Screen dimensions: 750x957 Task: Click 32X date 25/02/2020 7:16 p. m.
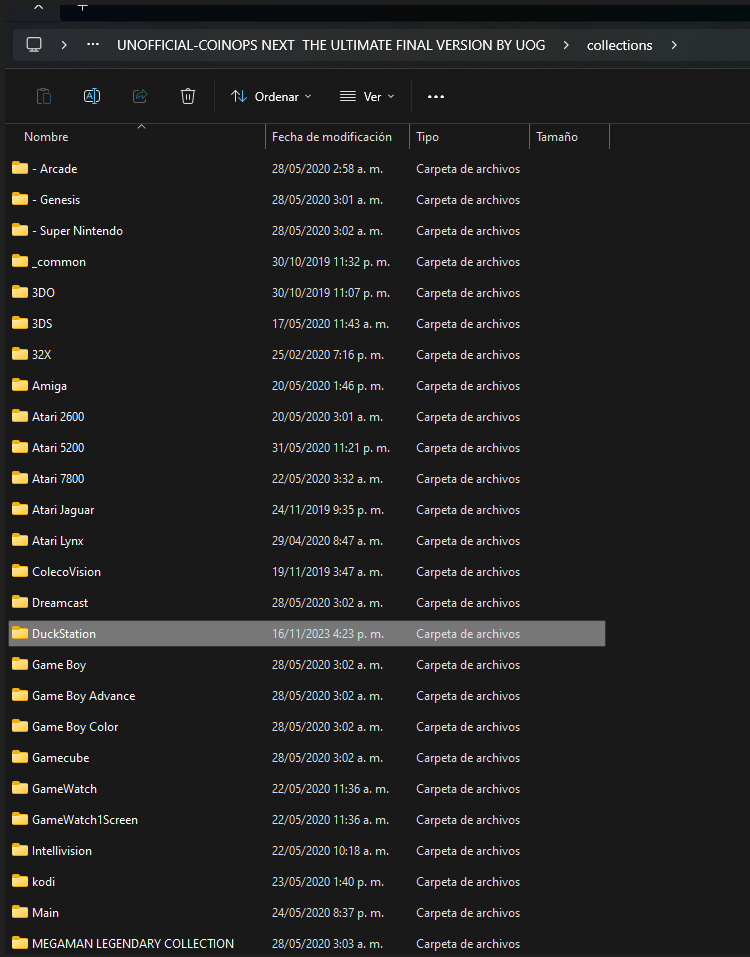[328, 355]
